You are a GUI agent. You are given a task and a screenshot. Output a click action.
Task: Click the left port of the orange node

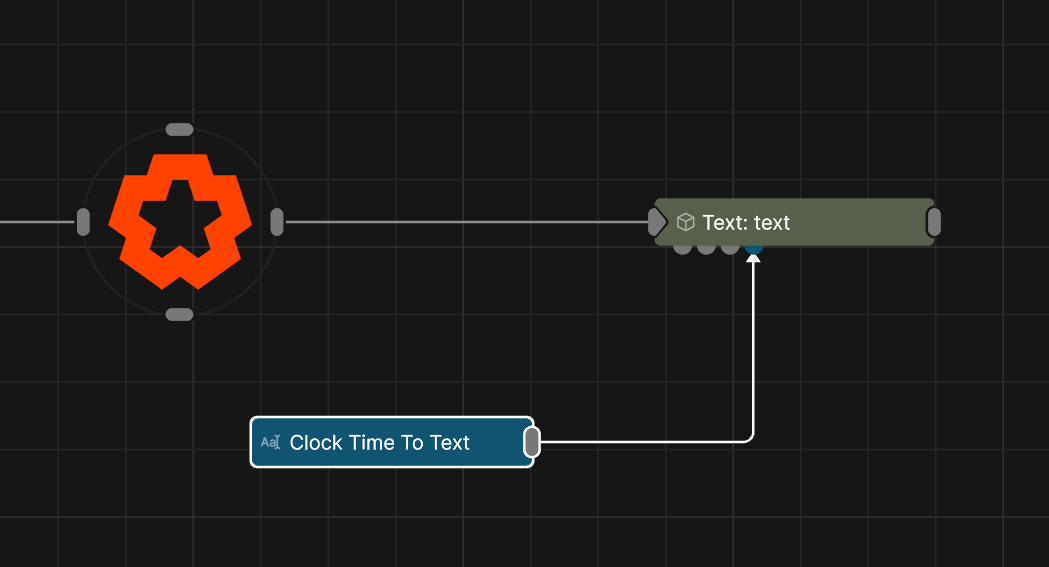83,222
